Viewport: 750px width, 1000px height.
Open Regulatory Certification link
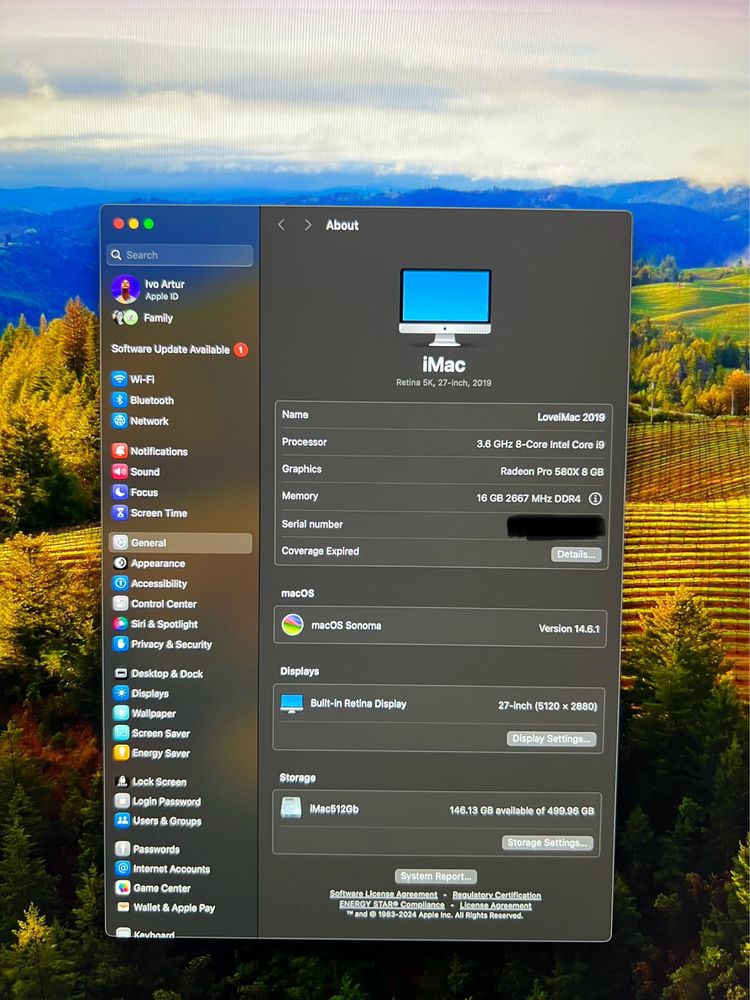pyautogui.click(x=496, y=895)
